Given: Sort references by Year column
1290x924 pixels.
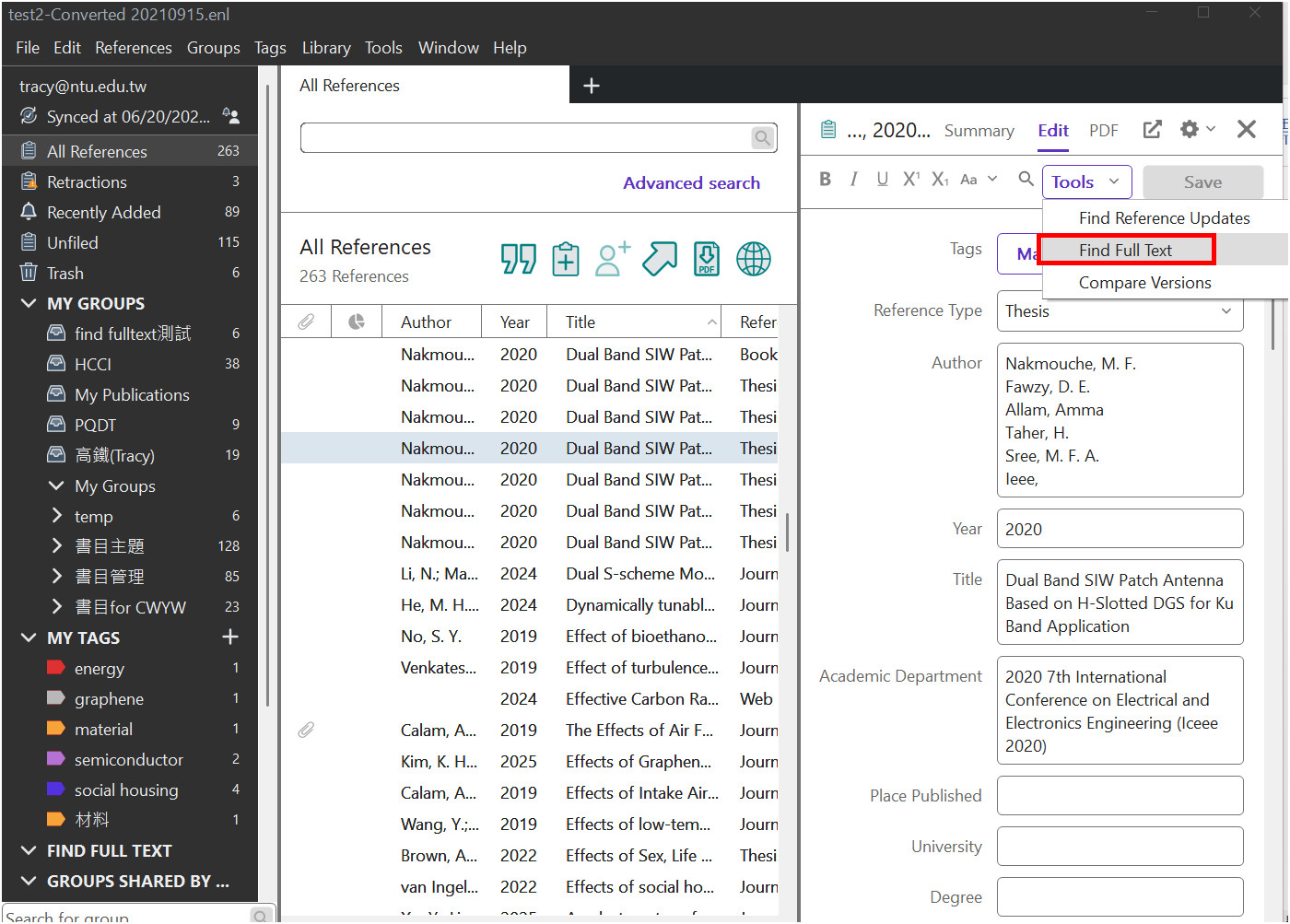Looking at the screenshot, I should [x=514, y=322].
